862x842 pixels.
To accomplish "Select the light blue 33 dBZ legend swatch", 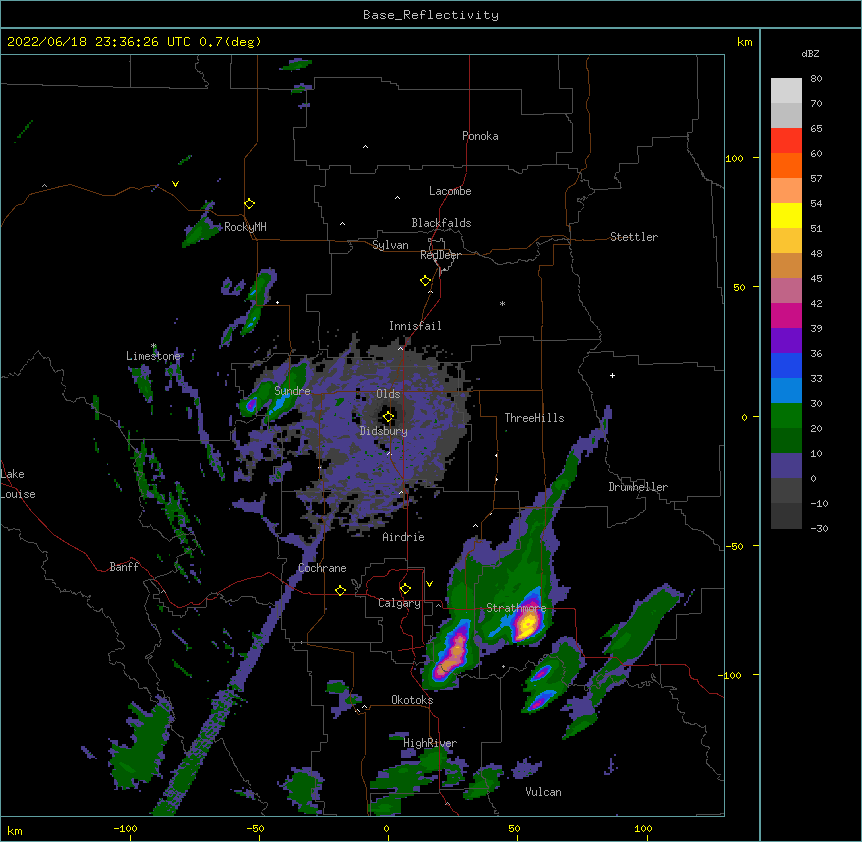I will 786,390.
